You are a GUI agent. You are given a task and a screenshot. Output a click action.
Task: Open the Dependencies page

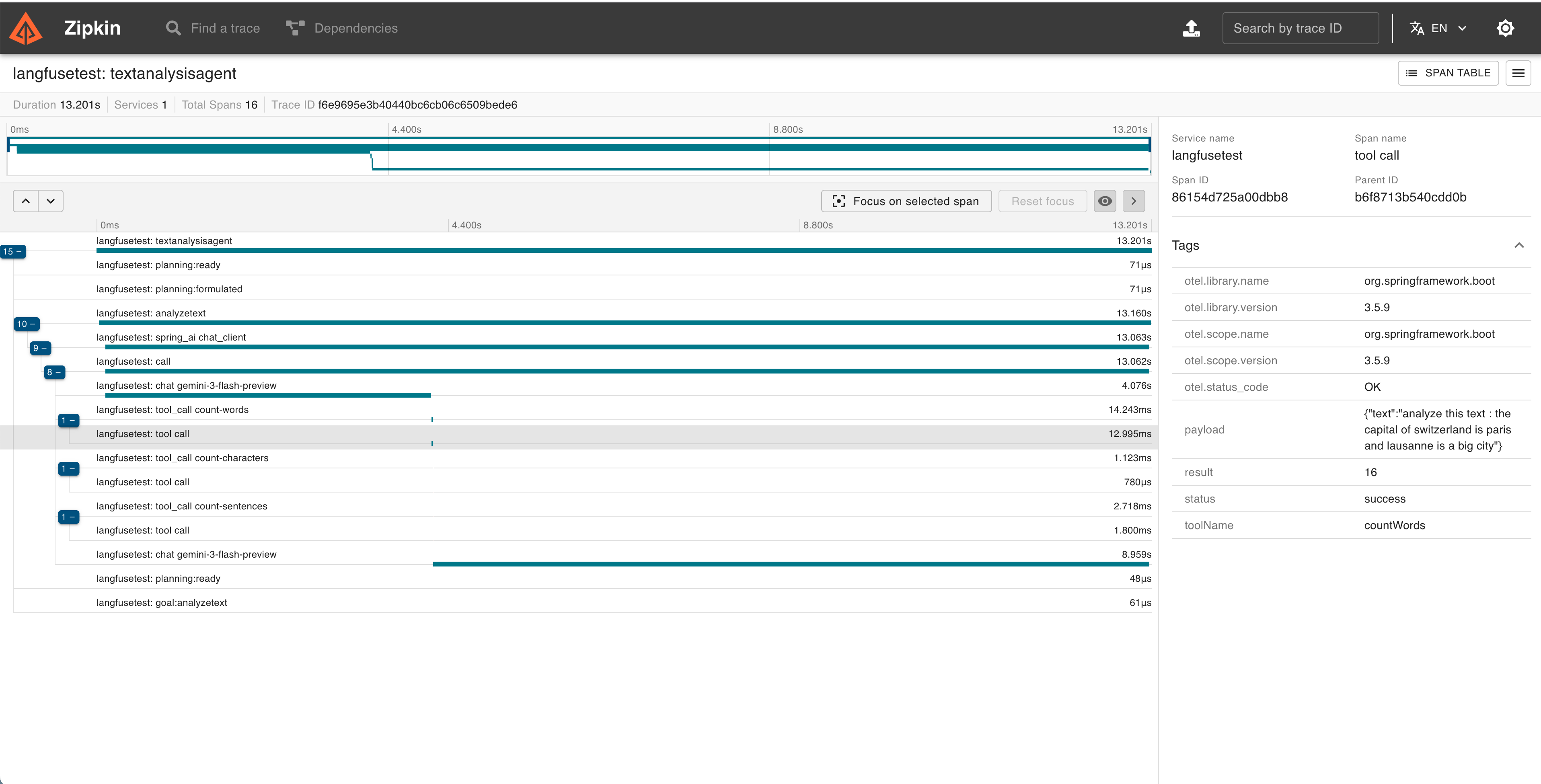[x=341, y=28]
